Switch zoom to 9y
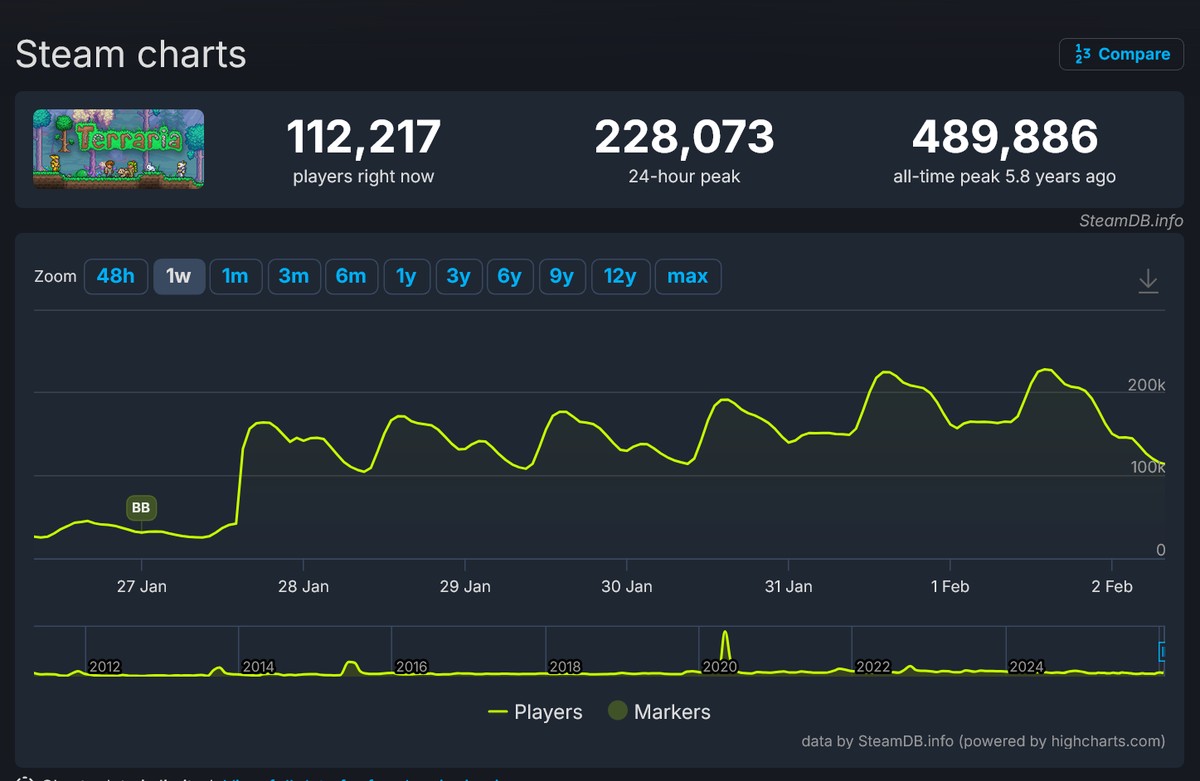 point(562,276)
